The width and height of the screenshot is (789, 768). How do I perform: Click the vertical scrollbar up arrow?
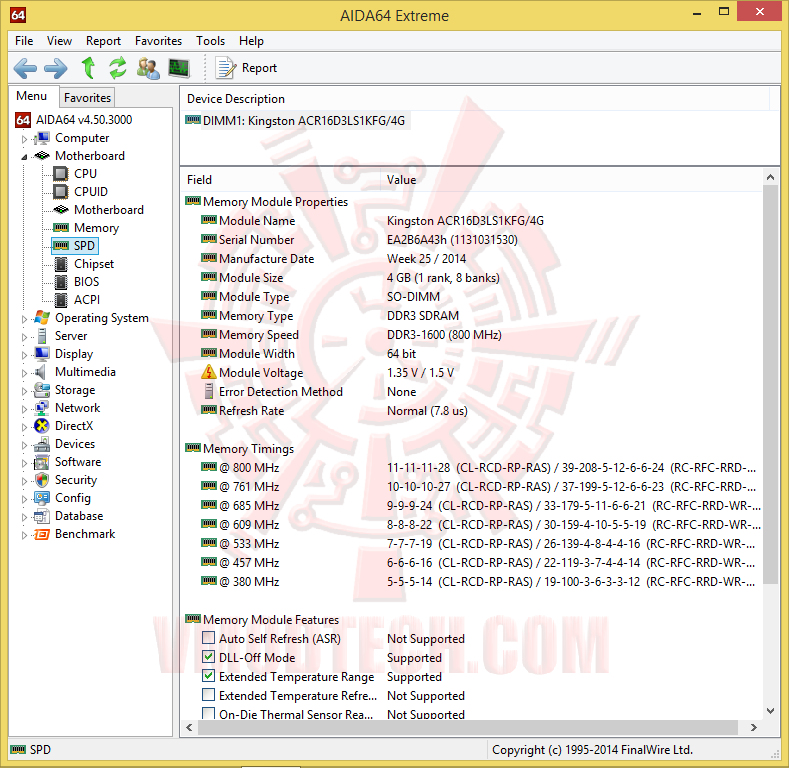click(x=770, y=177)
